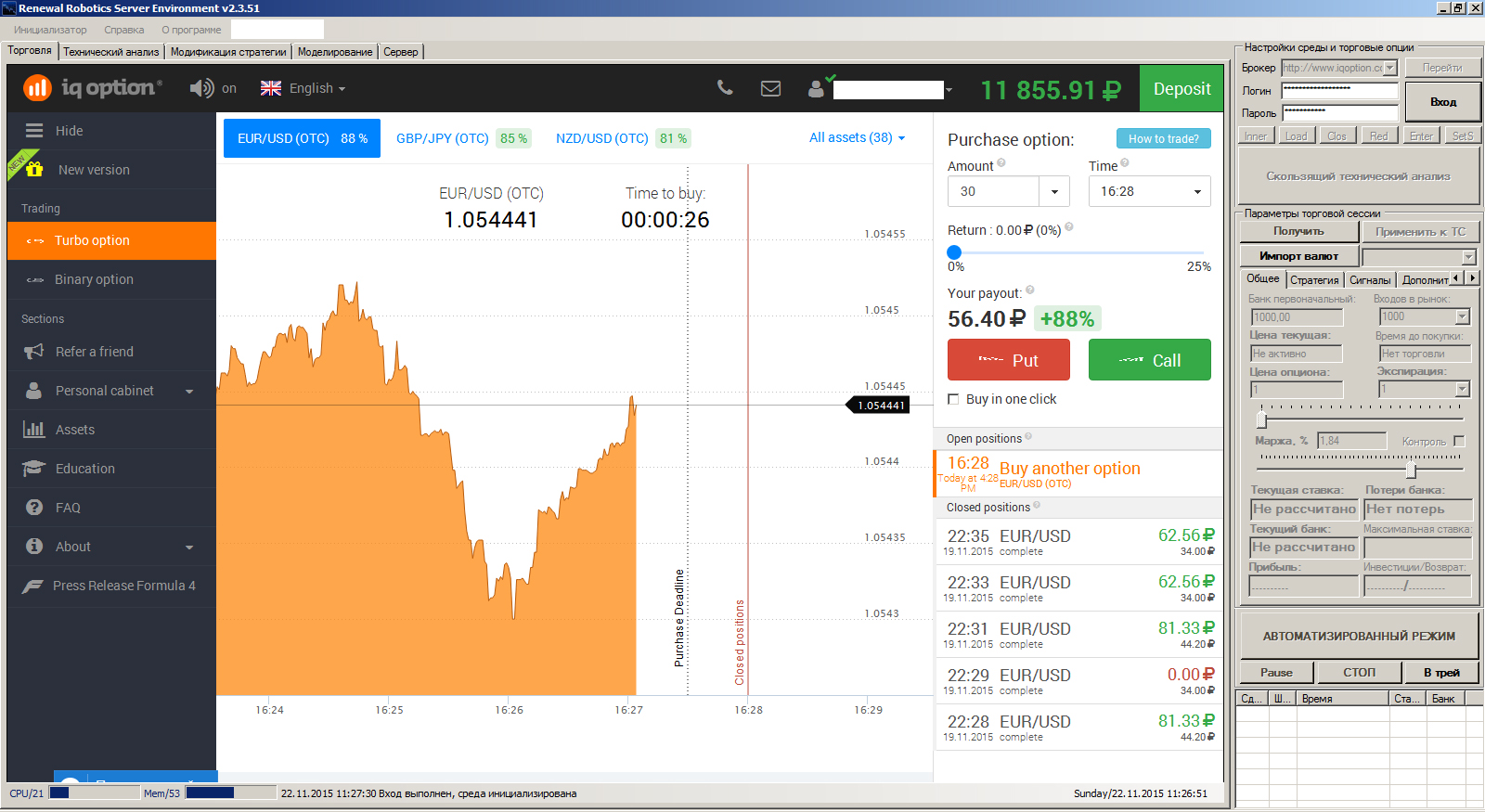Open the Time 16:28 dropdown
The height and width of the screenshot is (812, 1485).
(x=1149, y=191)
